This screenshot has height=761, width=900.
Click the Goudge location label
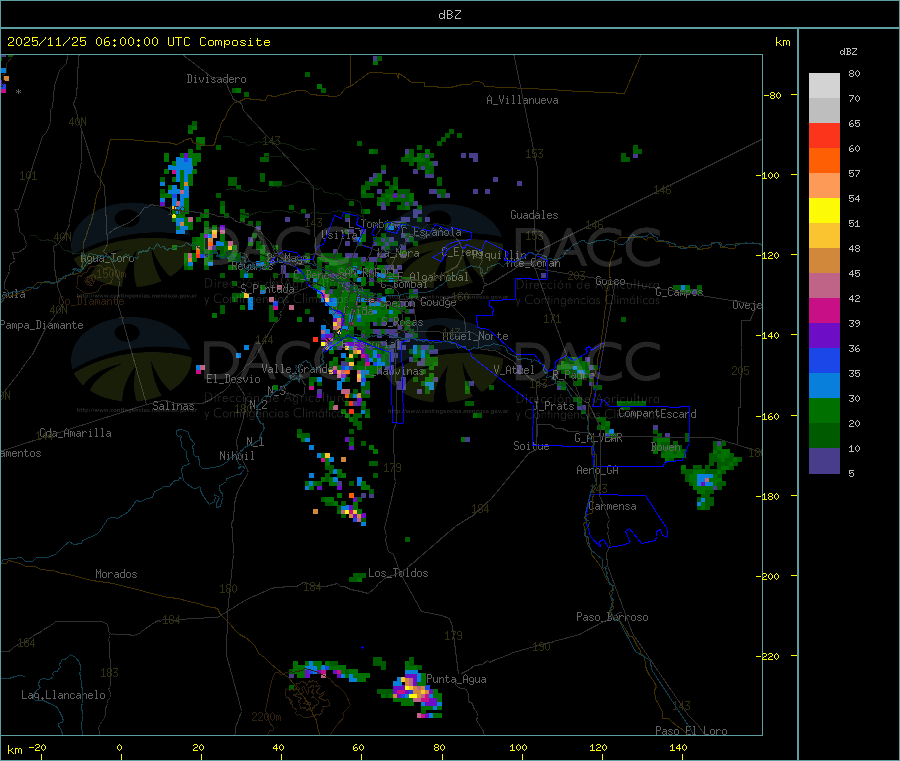pyautogui.click(x=438, y=302)
